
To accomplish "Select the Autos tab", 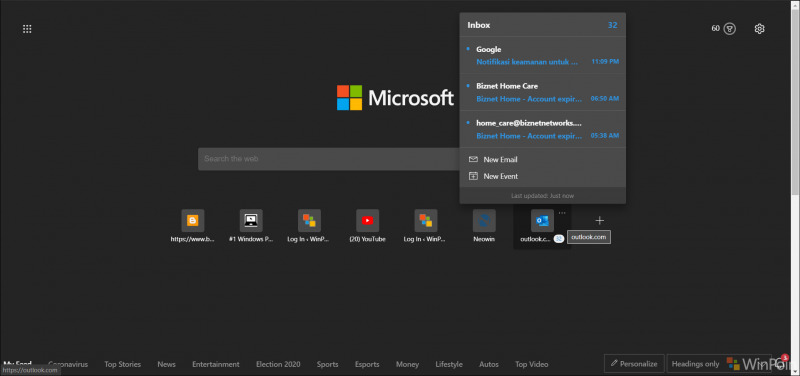I will coord(489,364).
